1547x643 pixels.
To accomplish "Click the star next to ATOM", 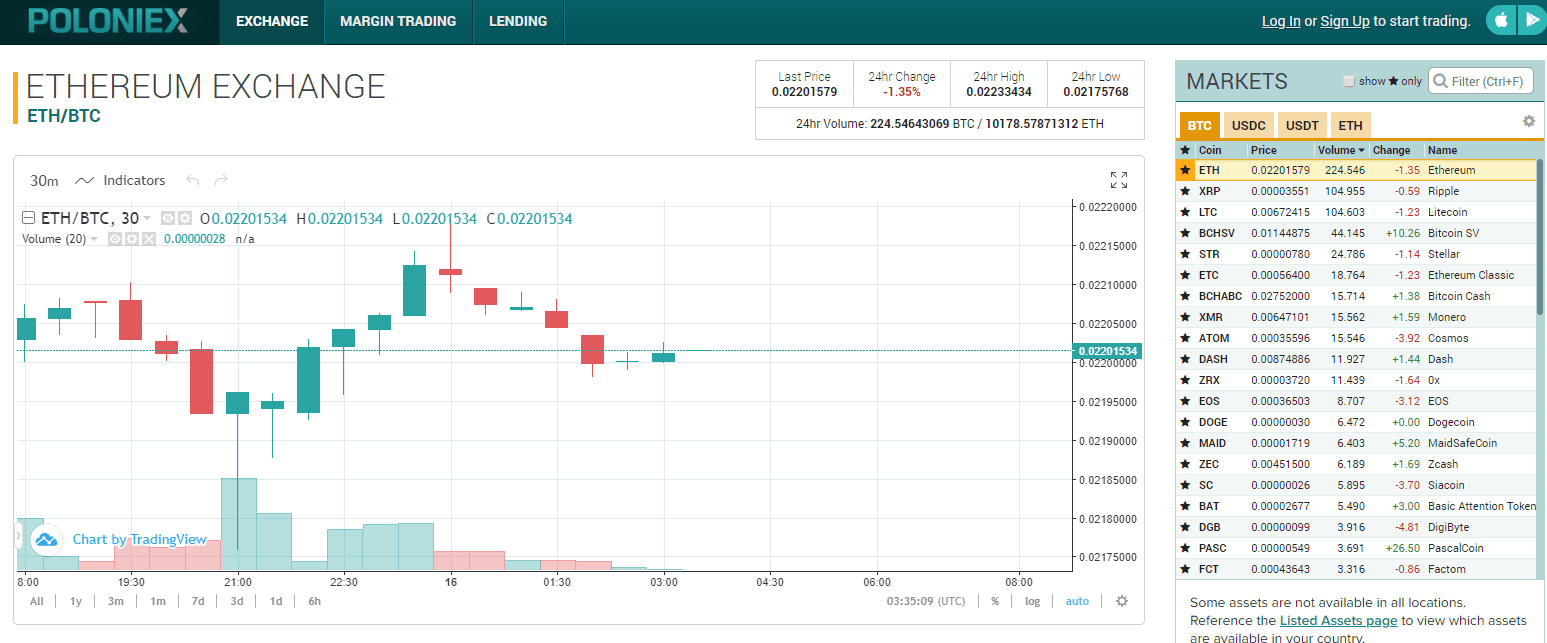I will (1185, 338).
